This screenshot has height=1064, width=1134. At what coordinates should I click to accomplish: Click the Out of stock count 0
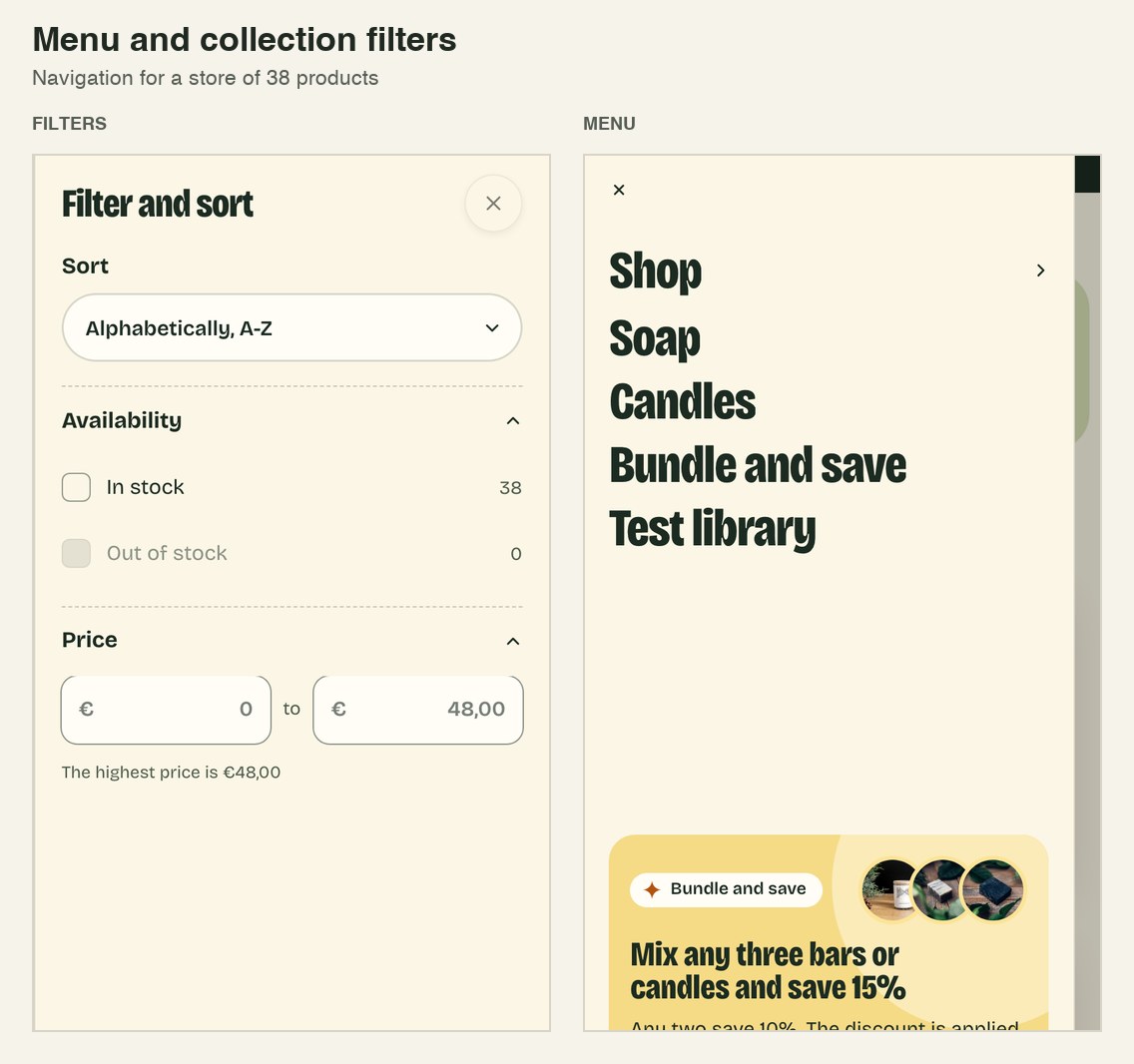point(516,554)
